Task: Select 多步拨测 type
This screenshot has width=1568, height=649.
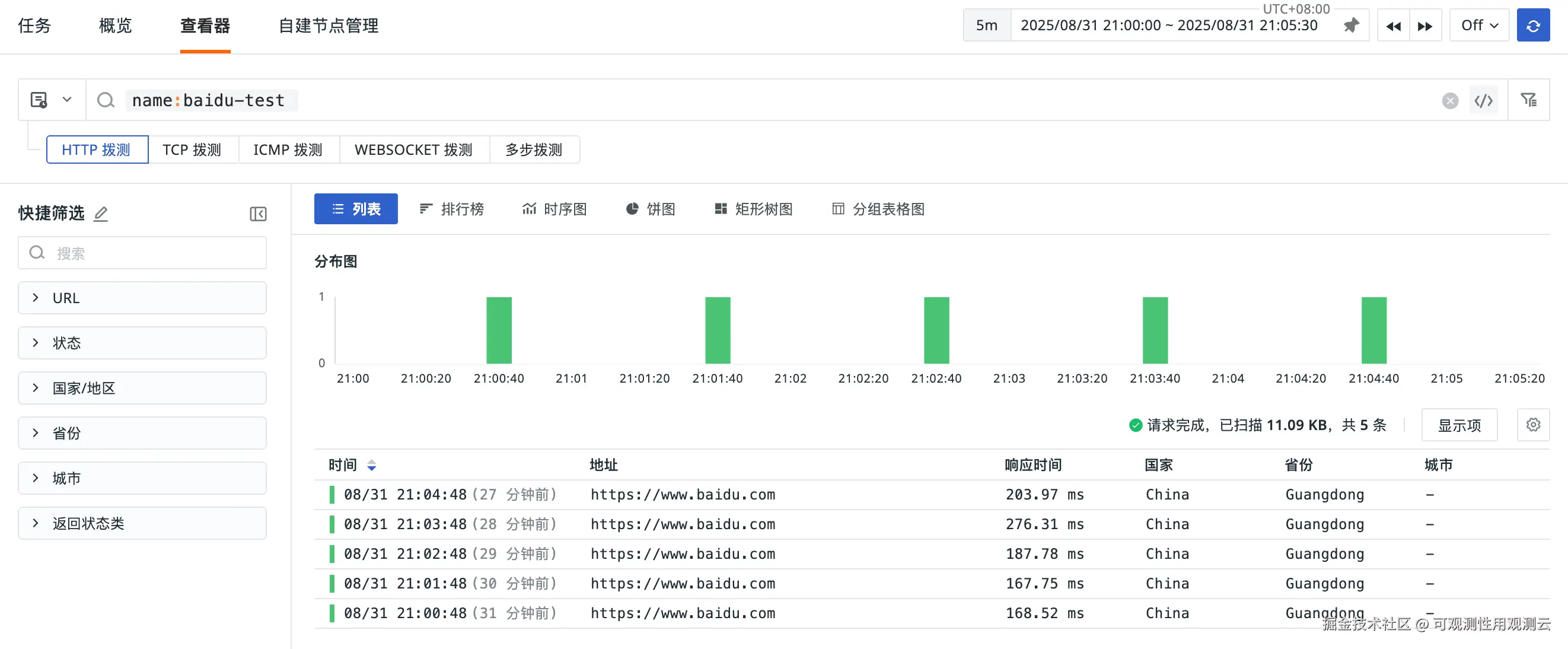Action: coord(534,149)
